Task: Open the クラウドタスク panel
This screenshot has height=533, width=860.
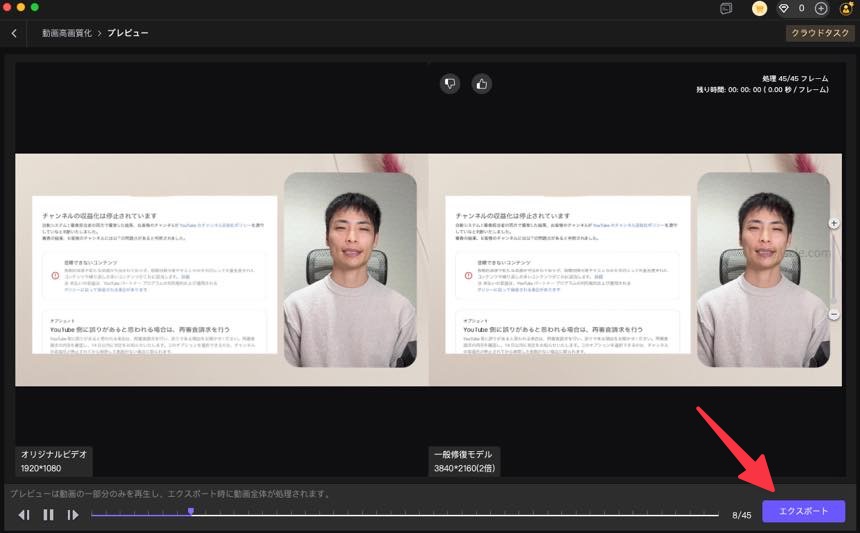Action: [820, 33]
